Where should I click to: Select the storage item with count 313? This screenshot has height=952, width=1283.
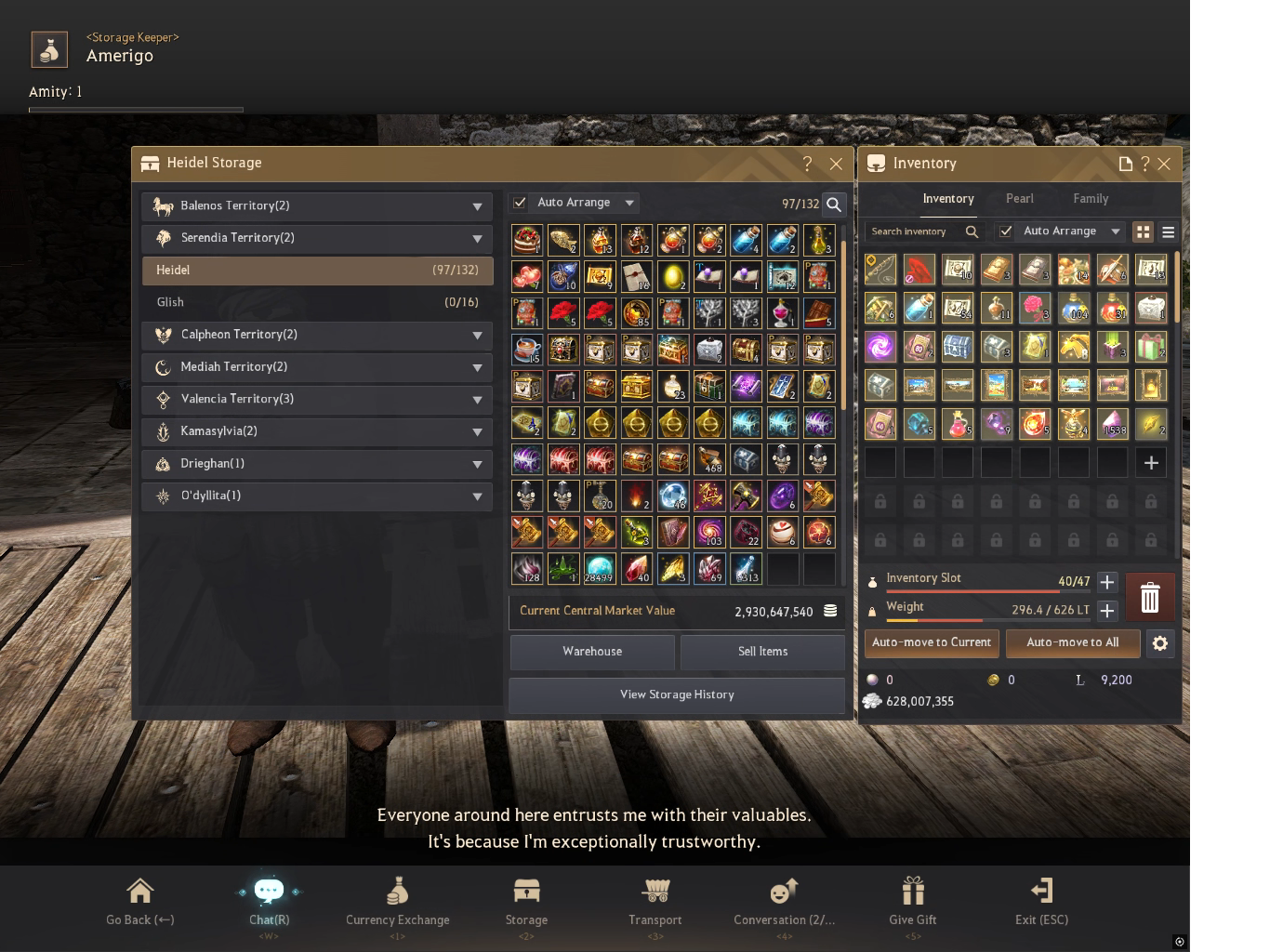[746, 569]
